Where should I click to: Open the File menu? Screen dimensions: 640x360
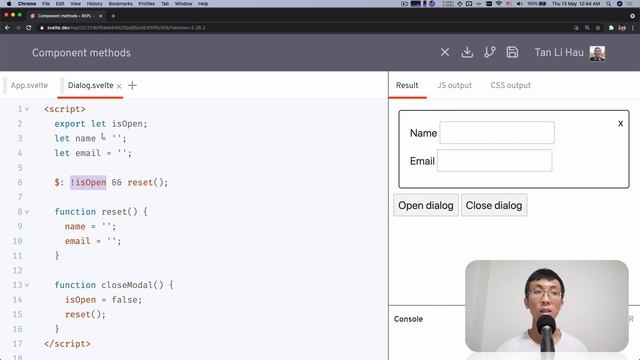[x=46, y=4]
